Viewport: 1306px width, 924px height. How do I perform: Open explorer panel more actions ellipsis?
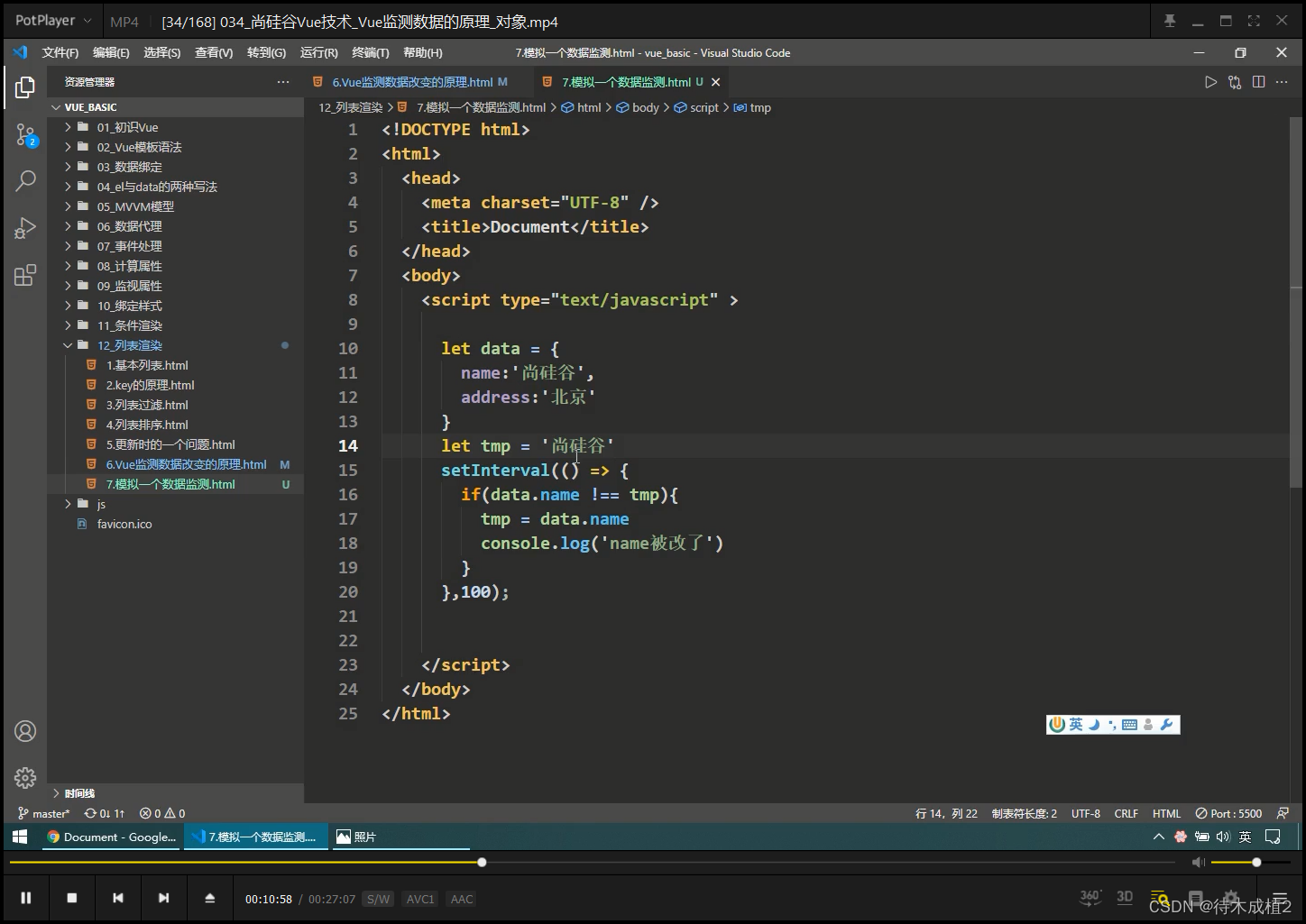point(283,82)
